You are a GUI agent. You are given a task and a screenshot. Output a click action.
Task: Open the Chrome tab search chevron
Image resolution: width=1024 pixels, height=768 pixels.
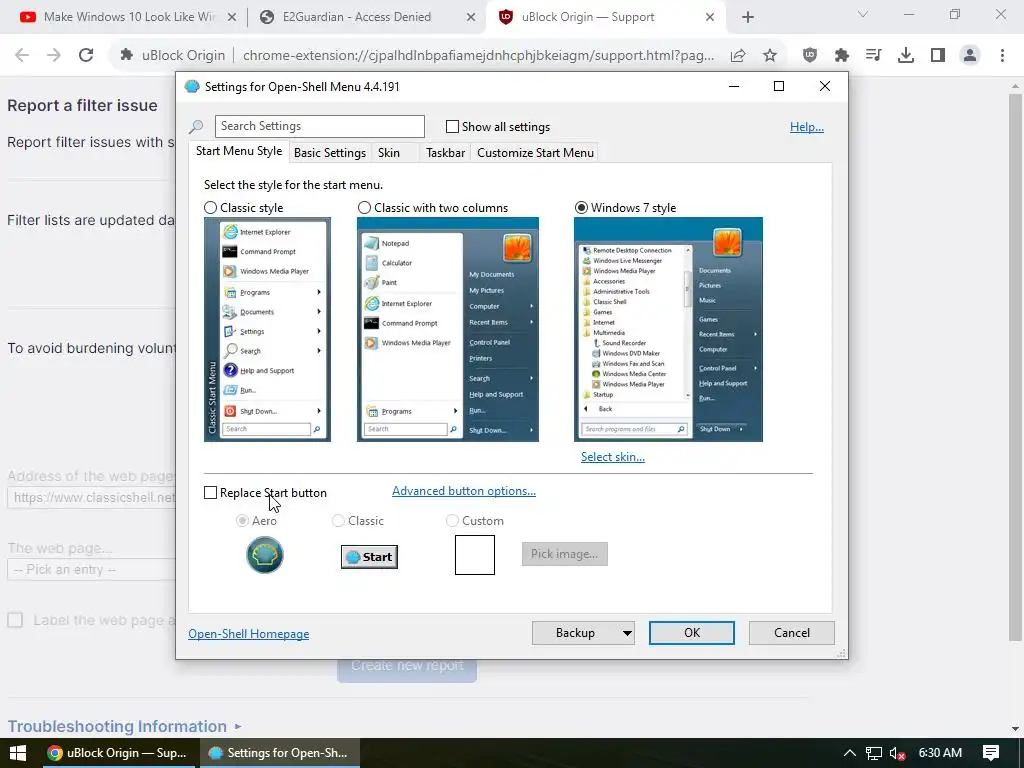click(x=863, y=14)
